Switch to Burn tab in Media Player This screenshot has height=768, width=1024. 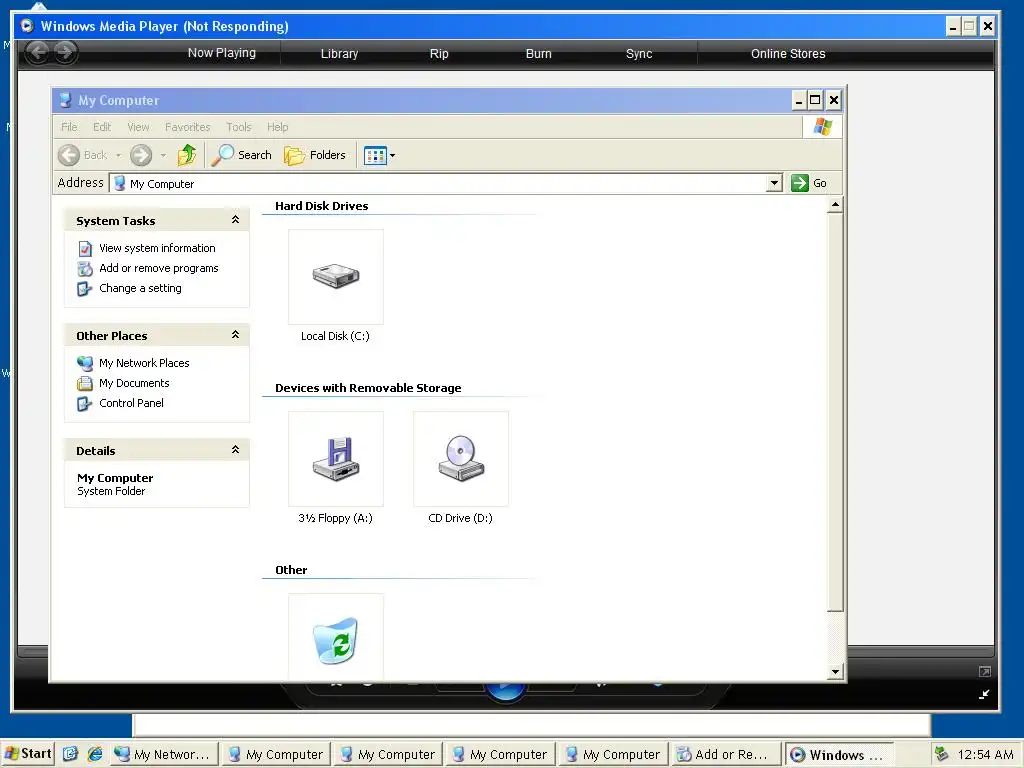539,54
